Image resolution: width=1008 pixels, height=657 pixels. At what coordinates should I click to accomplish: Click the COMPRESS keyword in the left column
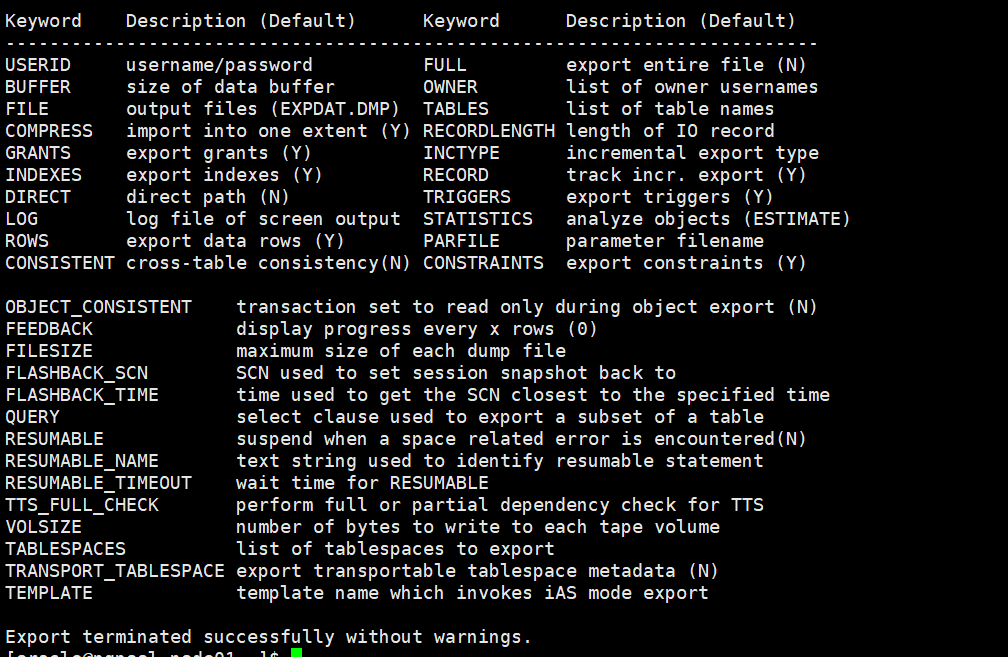coord(49,131)
